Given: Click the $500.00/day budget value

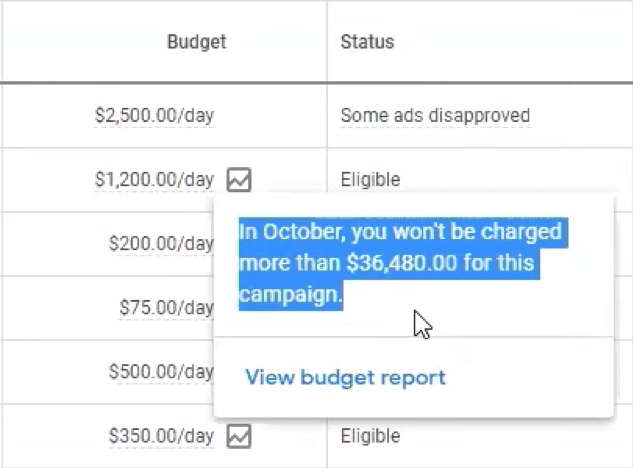Looking at the screenshot, I should point(161,371).
